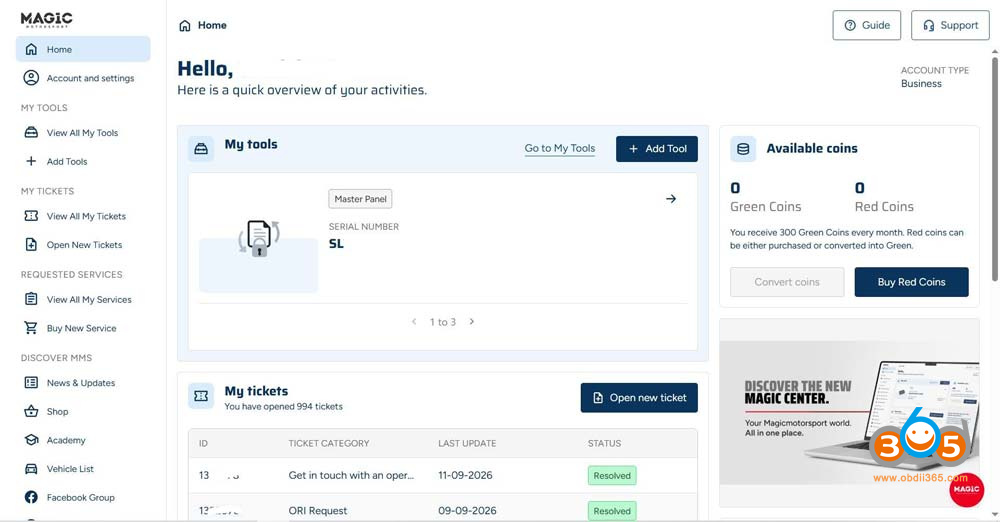Click the red Magic chat bubble
The height and width of the screenshot is (522, 1000).
967,489
